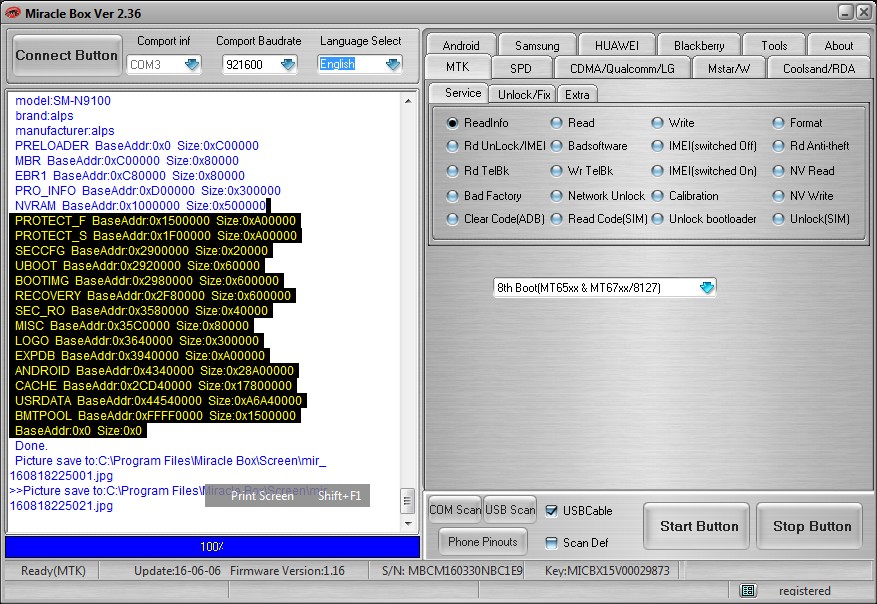Open the Comport Baudrate dropdown arrow

[x=288, y=64]
